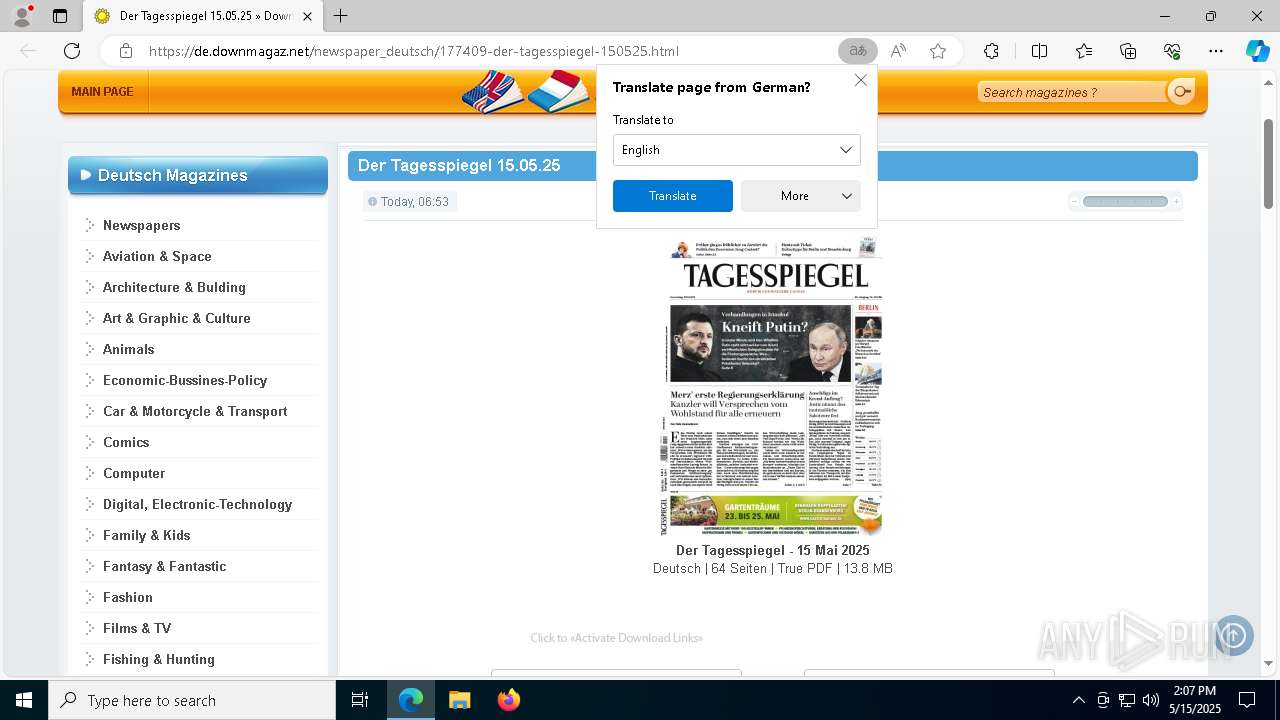Add page to favorites star
The width and height of the screenshot is (1280, 720).
click(x=938, y=51)
